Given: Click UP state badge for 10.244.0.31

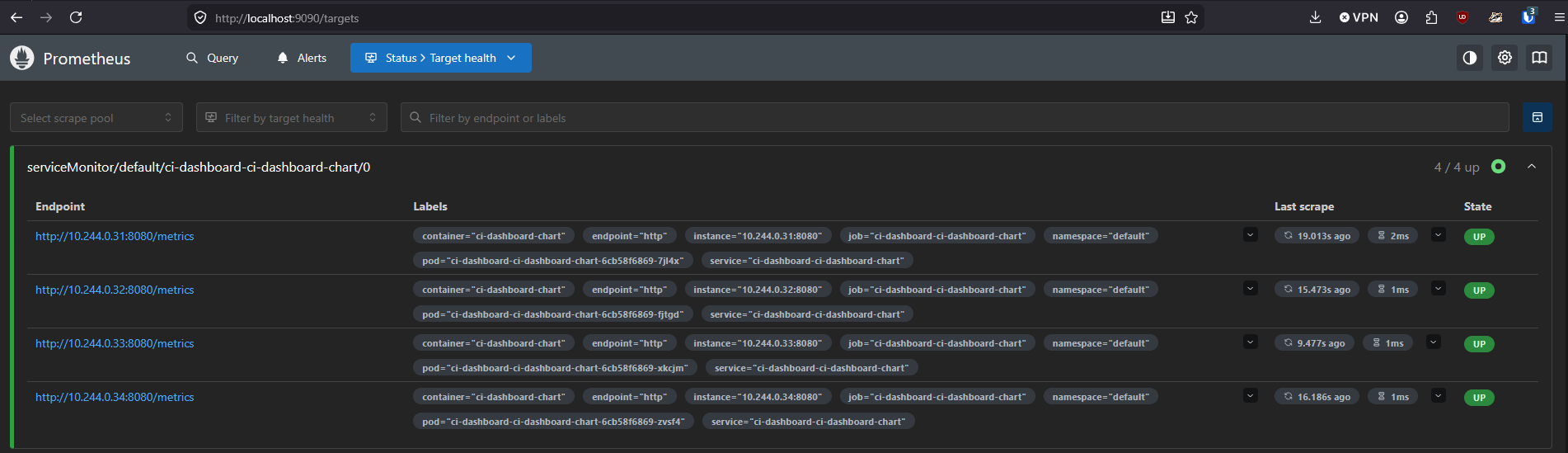Looking at the screenshot, I should 1479,237.
